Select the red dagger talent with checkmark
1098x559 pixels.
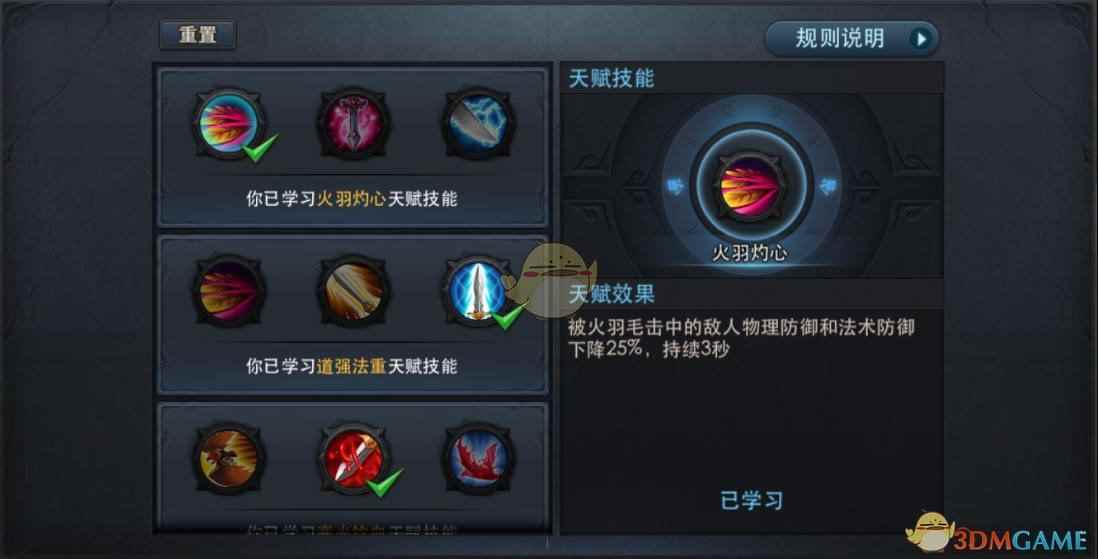(x=353, y=458)
